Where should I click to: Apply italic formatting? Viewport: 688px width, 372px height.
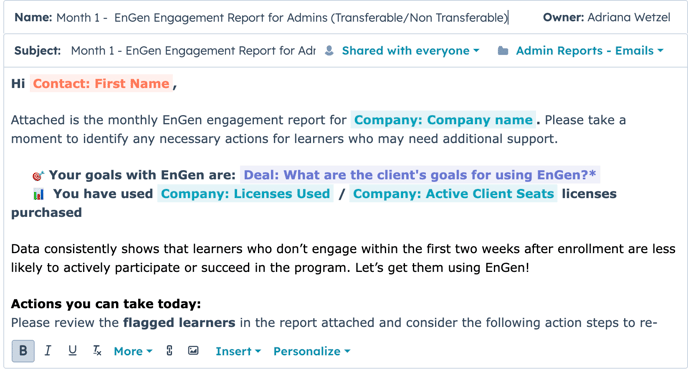pos(48,351)
